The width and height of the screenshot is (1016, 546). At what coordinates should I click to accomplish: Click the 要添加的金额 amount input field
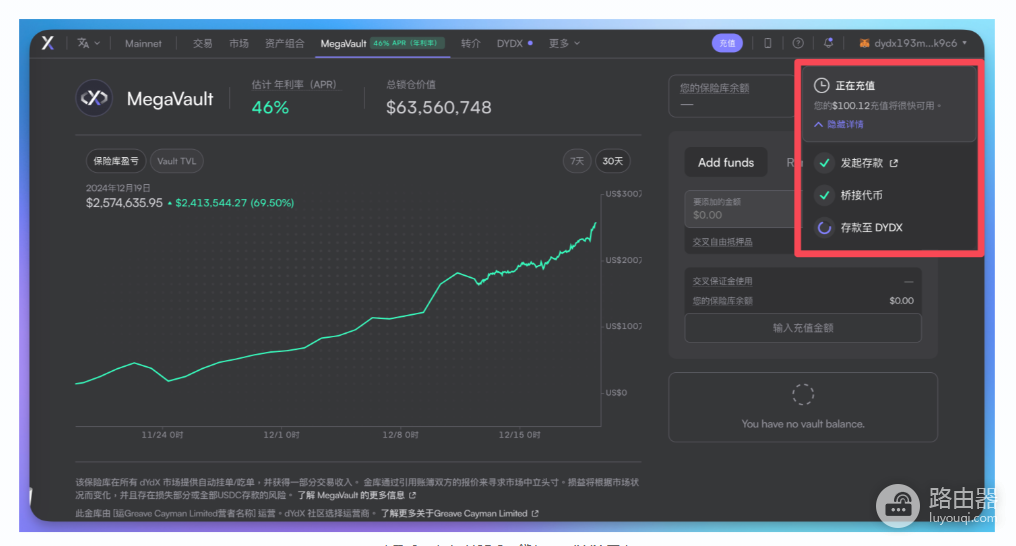pyautogui.click(x=741, y=209)
